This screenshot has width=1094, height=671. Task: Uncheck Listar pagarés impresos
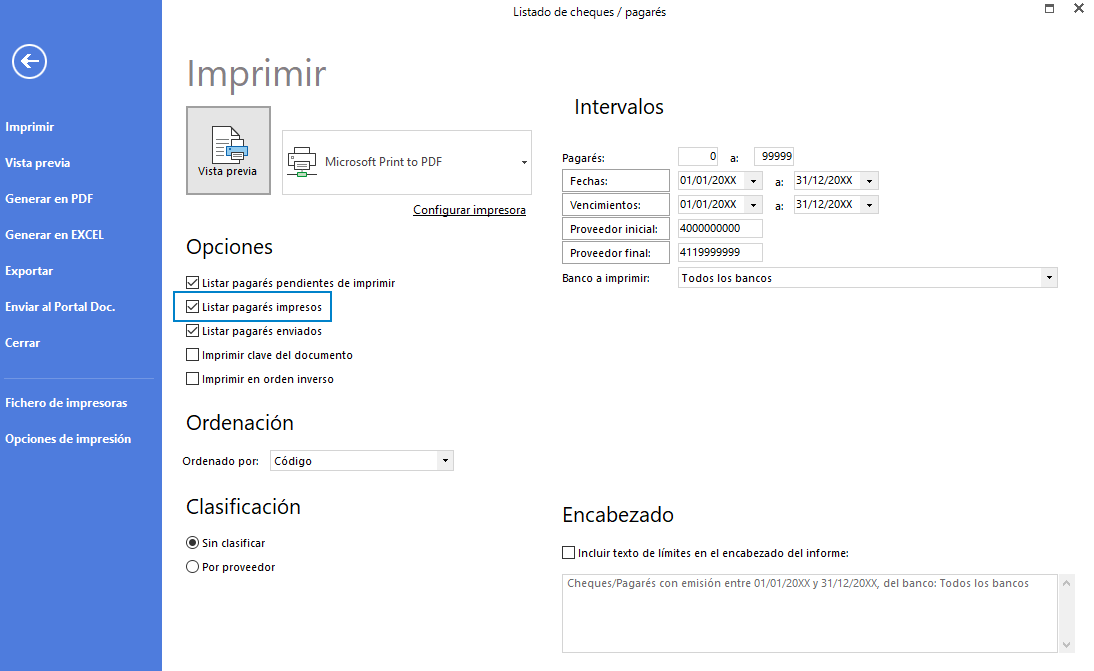coord(193,306)
